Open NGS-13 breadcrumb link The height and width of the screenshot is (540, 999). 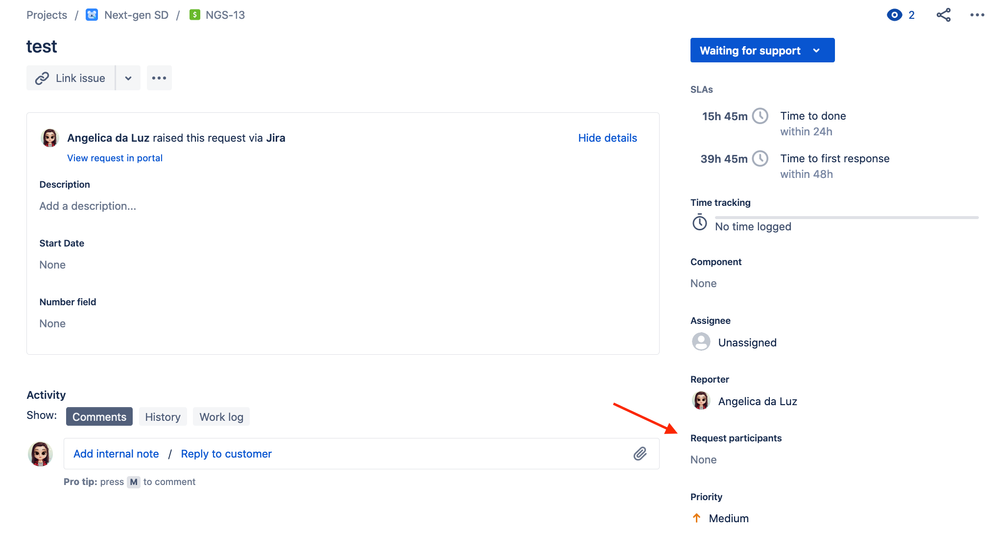pos(225,15)
